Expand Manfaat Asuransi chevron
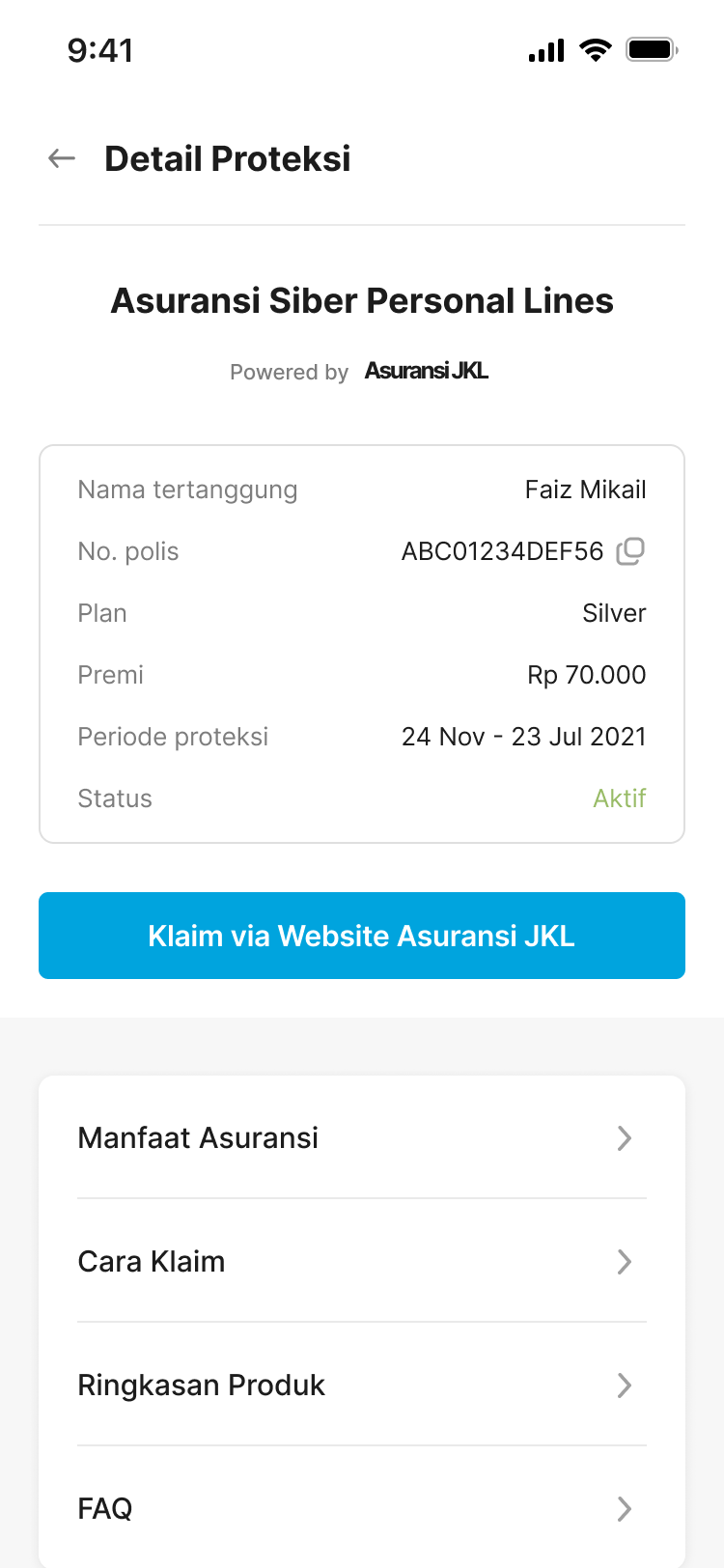 625,1138
